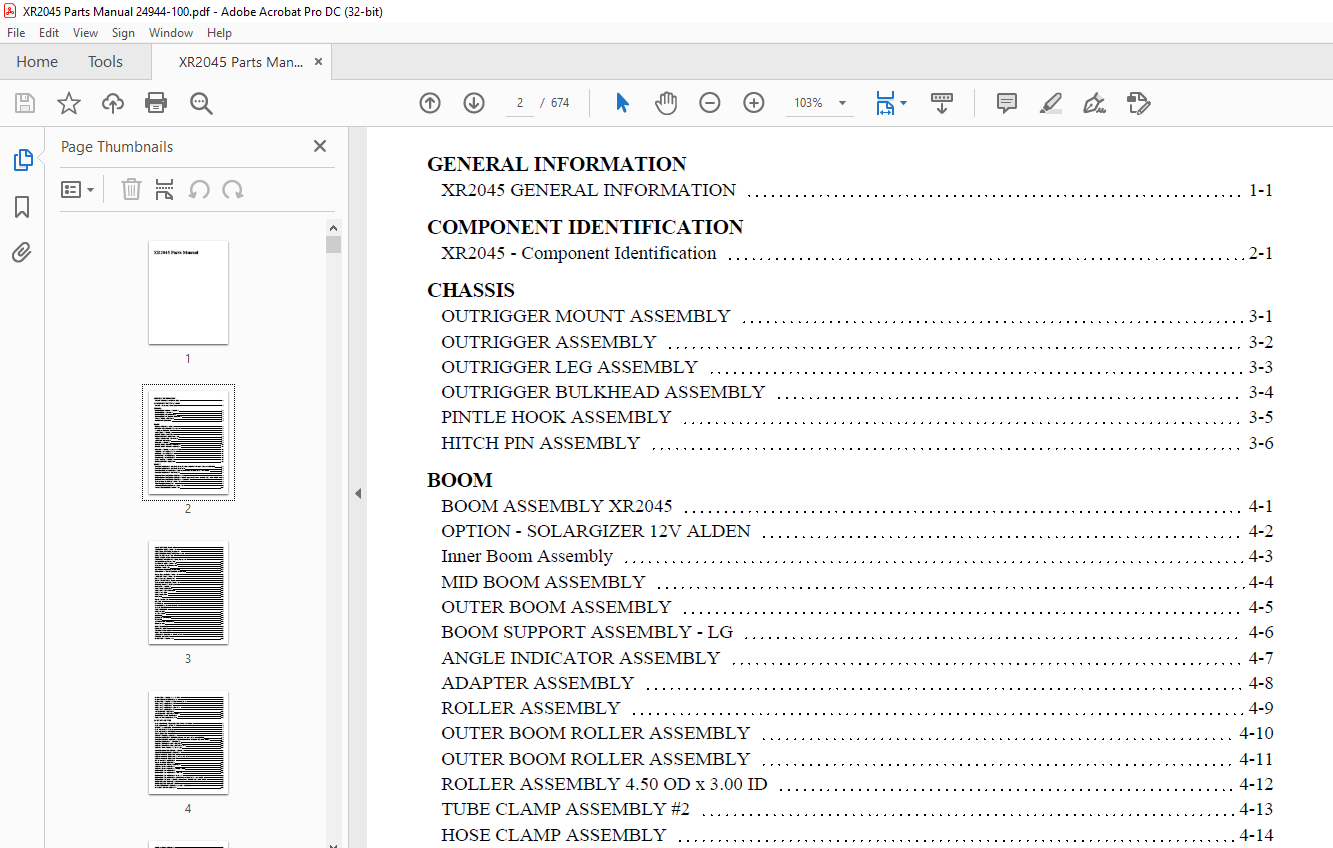The height and width of the screenshot is (848, 1333).
Task: Rotate page counterclockwise icon
Action: point(199,189)
